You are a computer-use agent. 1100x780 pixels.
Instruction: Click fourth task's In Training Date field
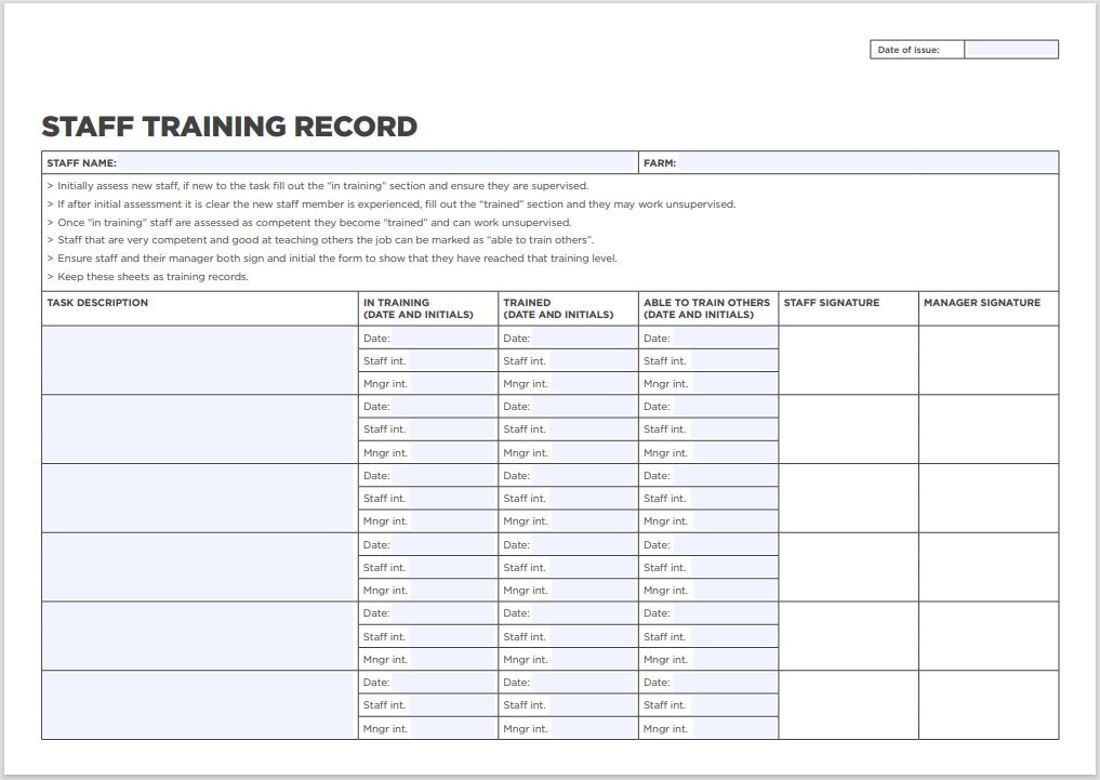tap(443, 544)
